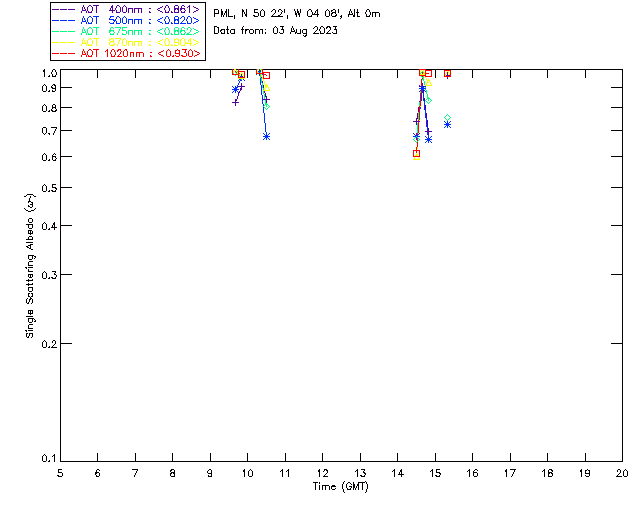
Task: Click the blue asterisk point near 10:30
Action: pyautogui.click(x=267, y=137)
